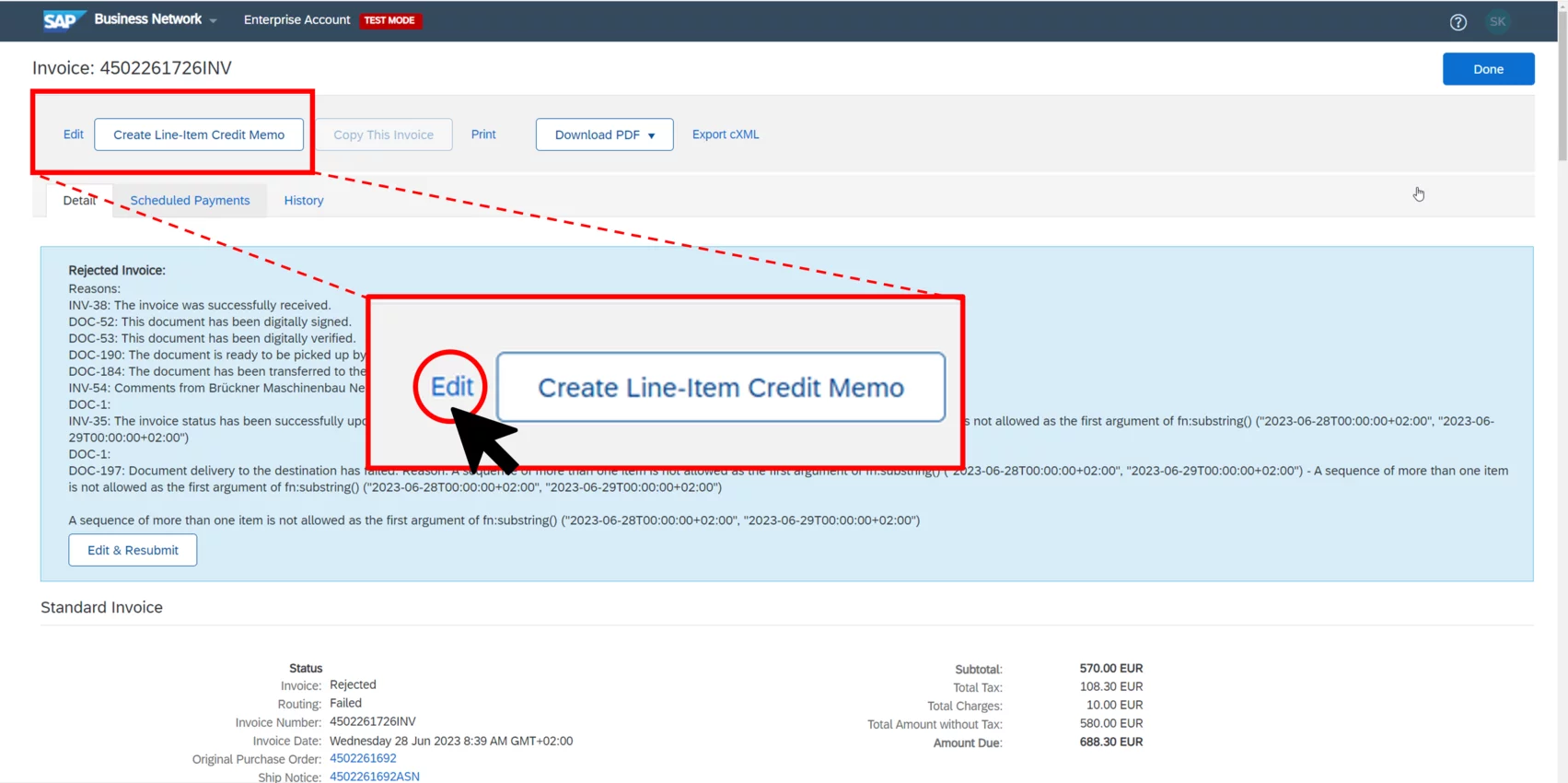This screenshot has width=1568, height=783.
Task: Switch to the Detail tab
Action: (x=79, y=201)
